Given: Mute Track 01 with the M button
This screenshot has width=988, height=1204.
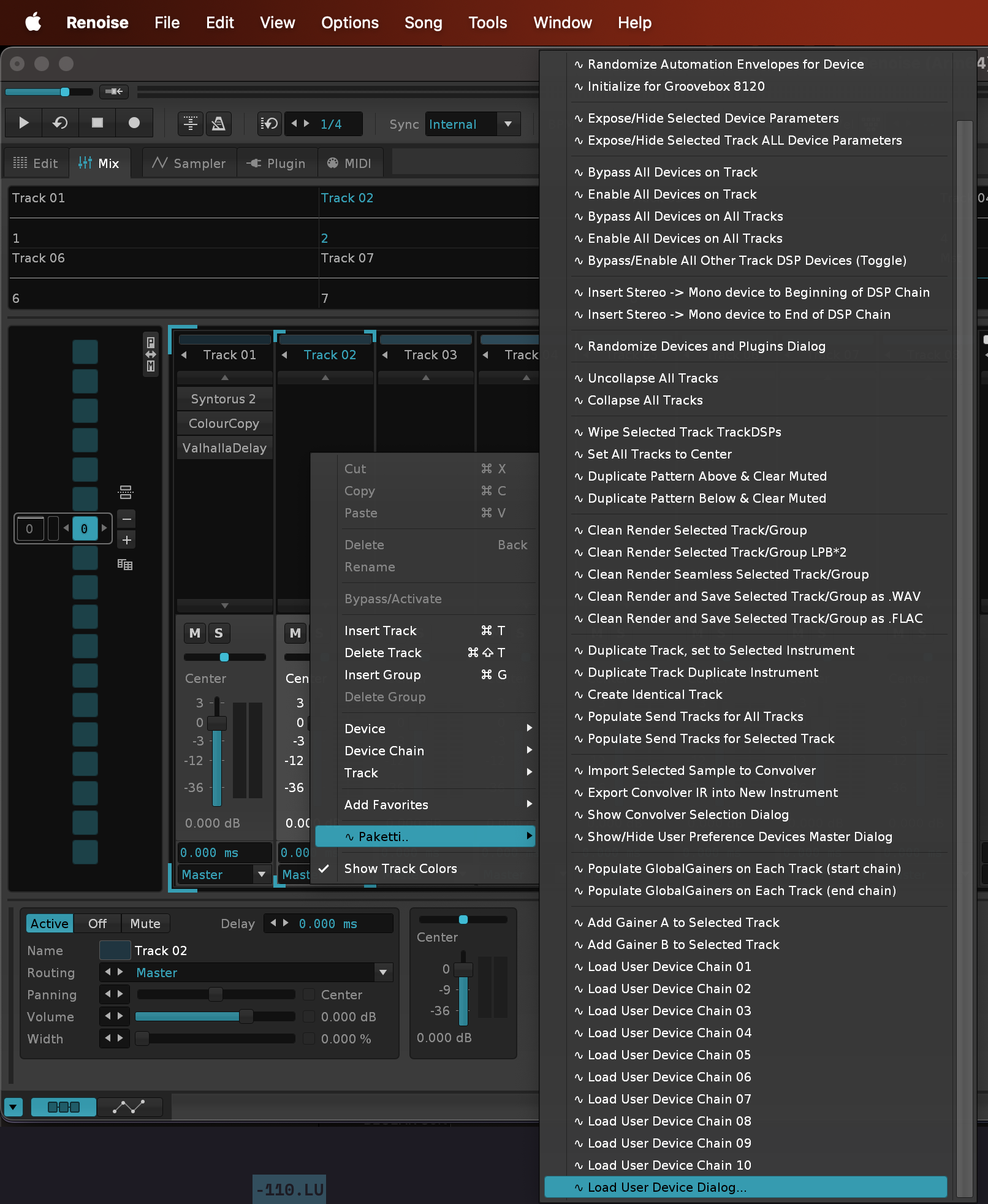Looking at the screenshot, I should pos(195,633).
